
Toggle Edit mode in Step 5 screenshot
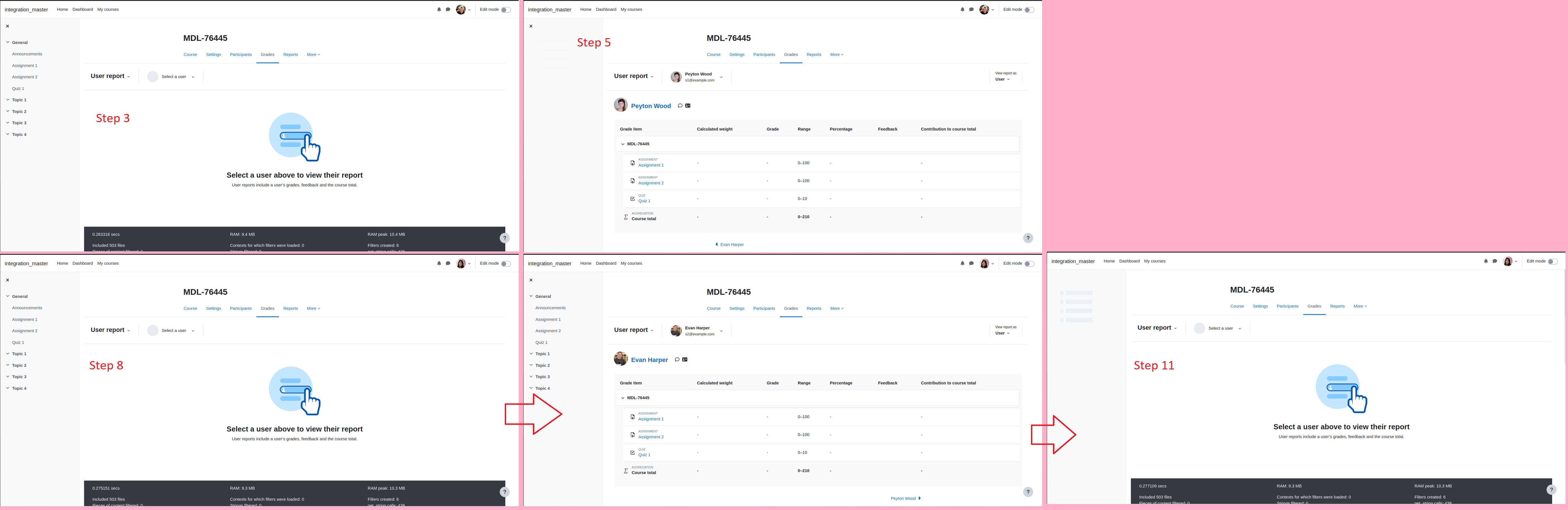[x=1029, y=10]
